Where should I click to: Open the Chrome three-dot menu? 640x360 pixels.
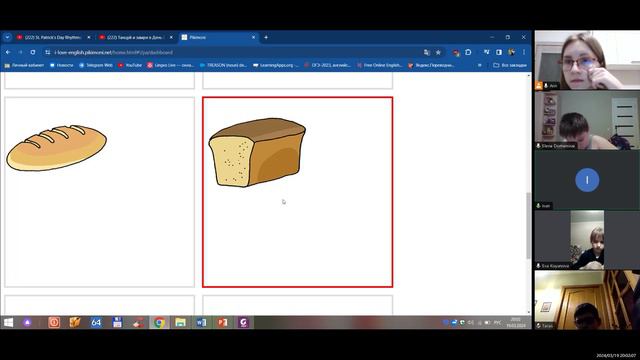(x=524, y=52)
